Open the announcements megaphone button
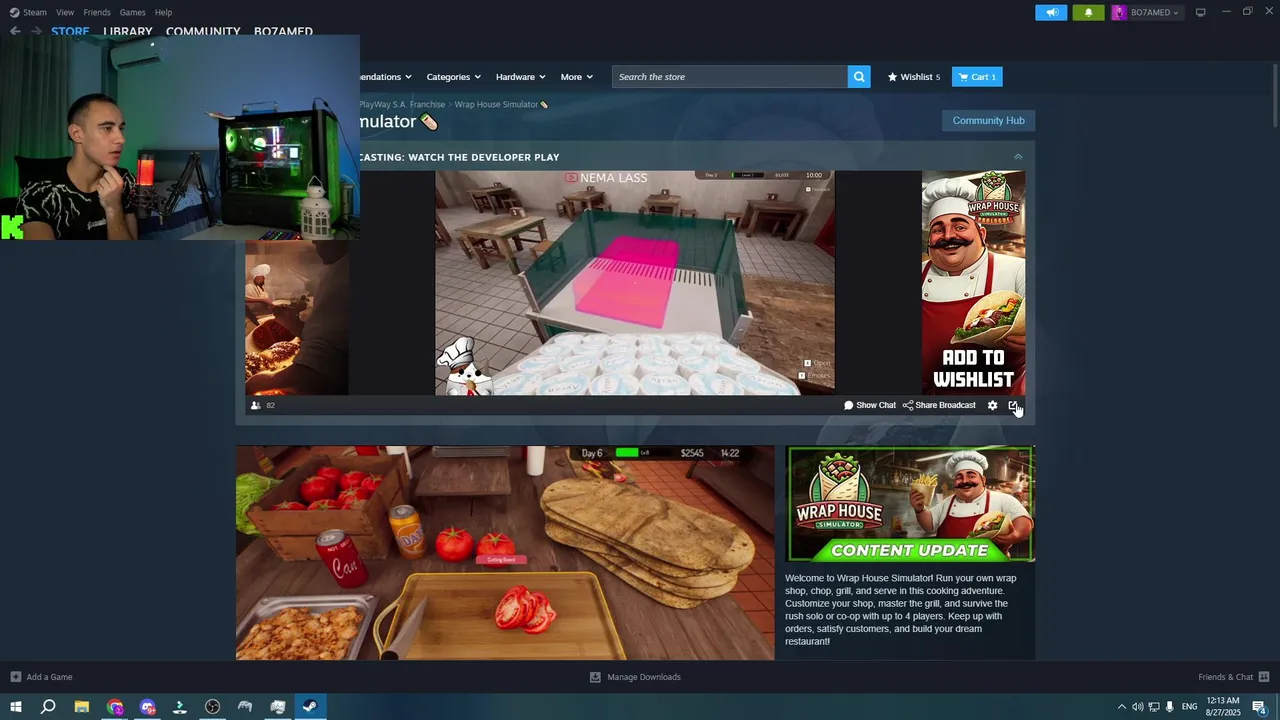This screenshot has width=1280, height=720. click(x=1051, y=12)
